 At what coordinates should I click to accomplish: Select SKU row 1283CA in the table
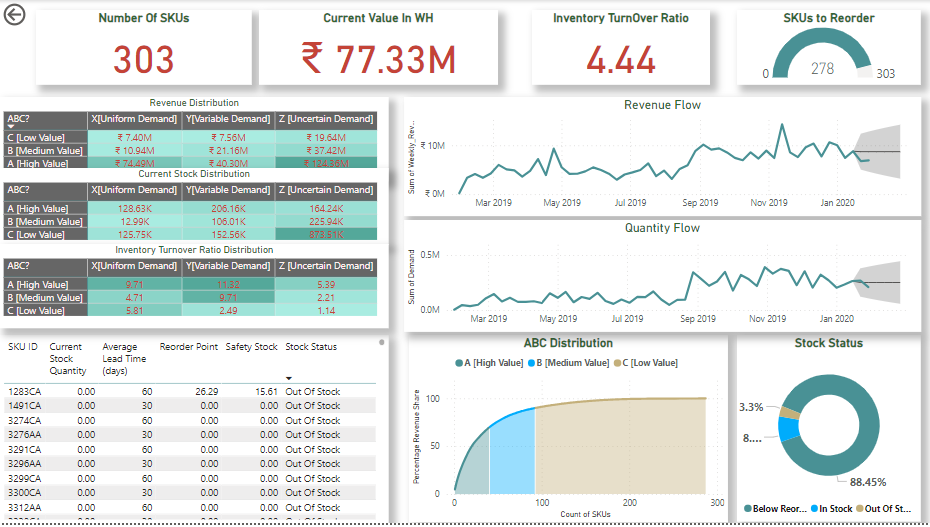24,391
